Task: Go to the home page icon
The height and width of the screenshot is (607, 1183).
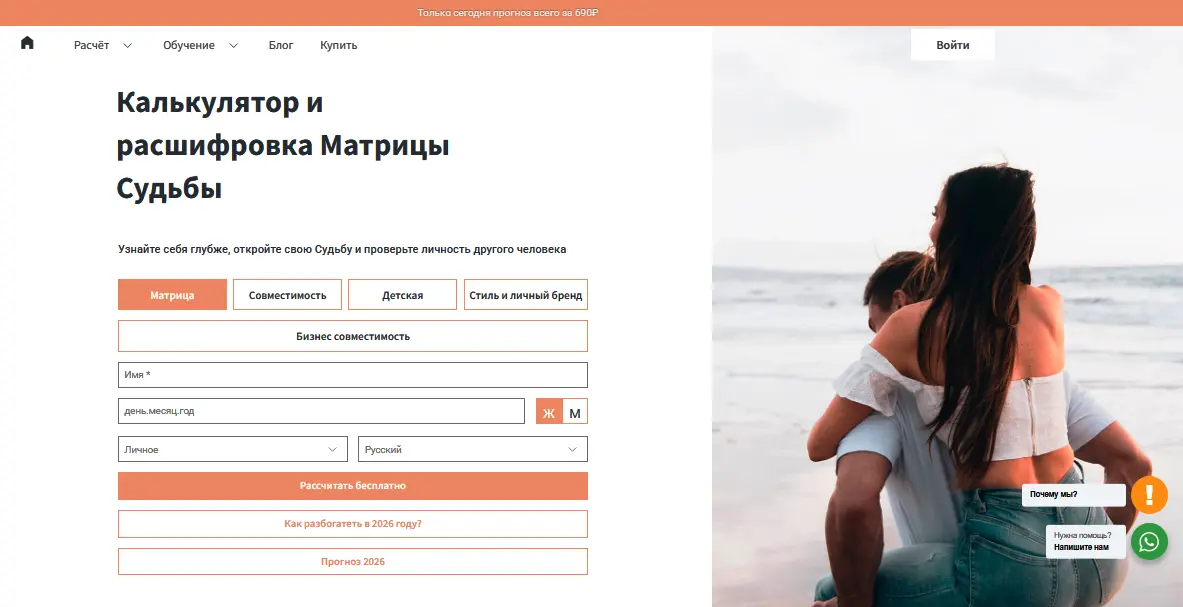Action: click(27, 43)
